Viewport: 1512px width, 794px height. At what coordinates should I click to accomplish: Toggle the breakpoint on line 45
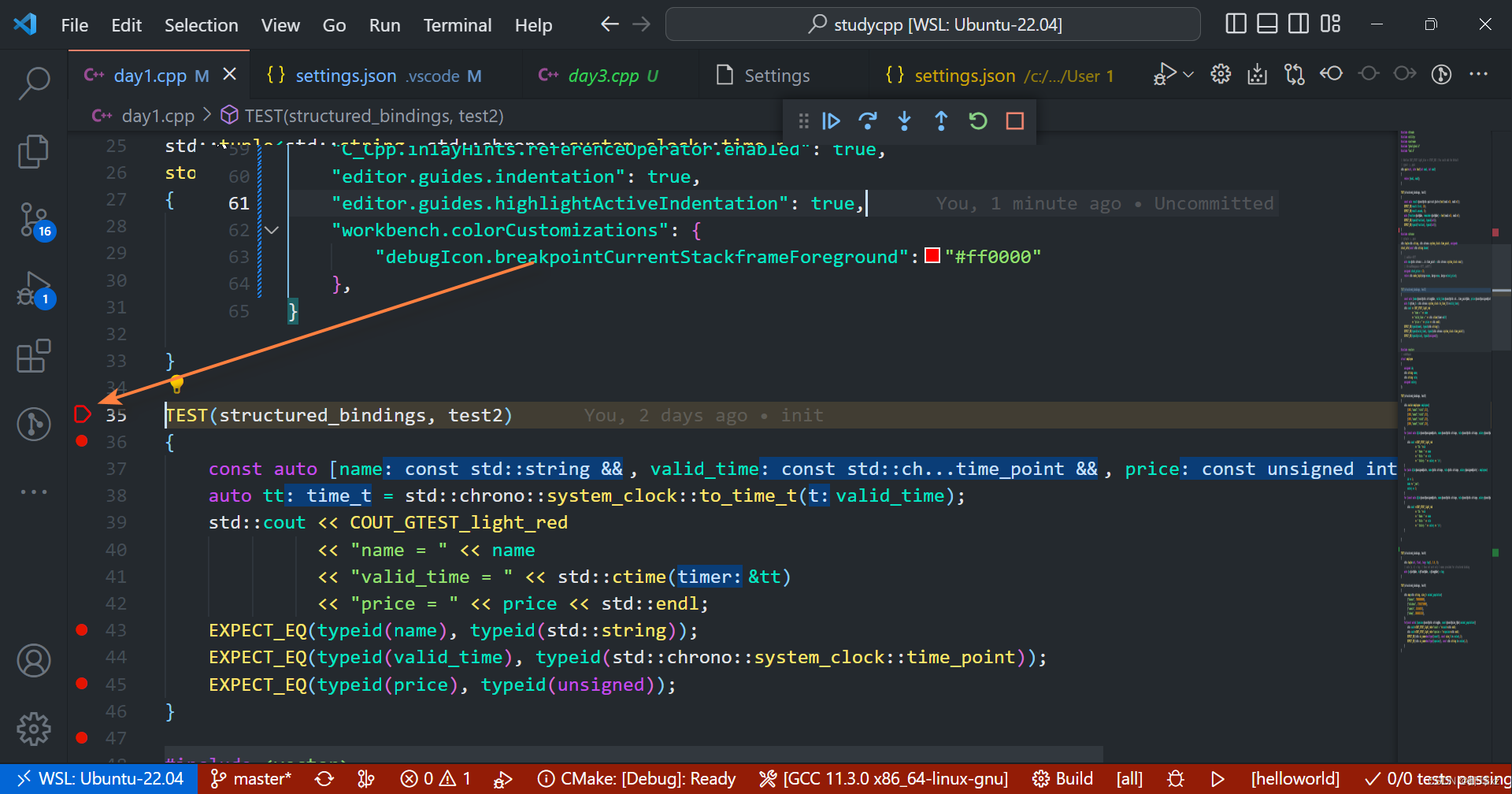(82, 683)
